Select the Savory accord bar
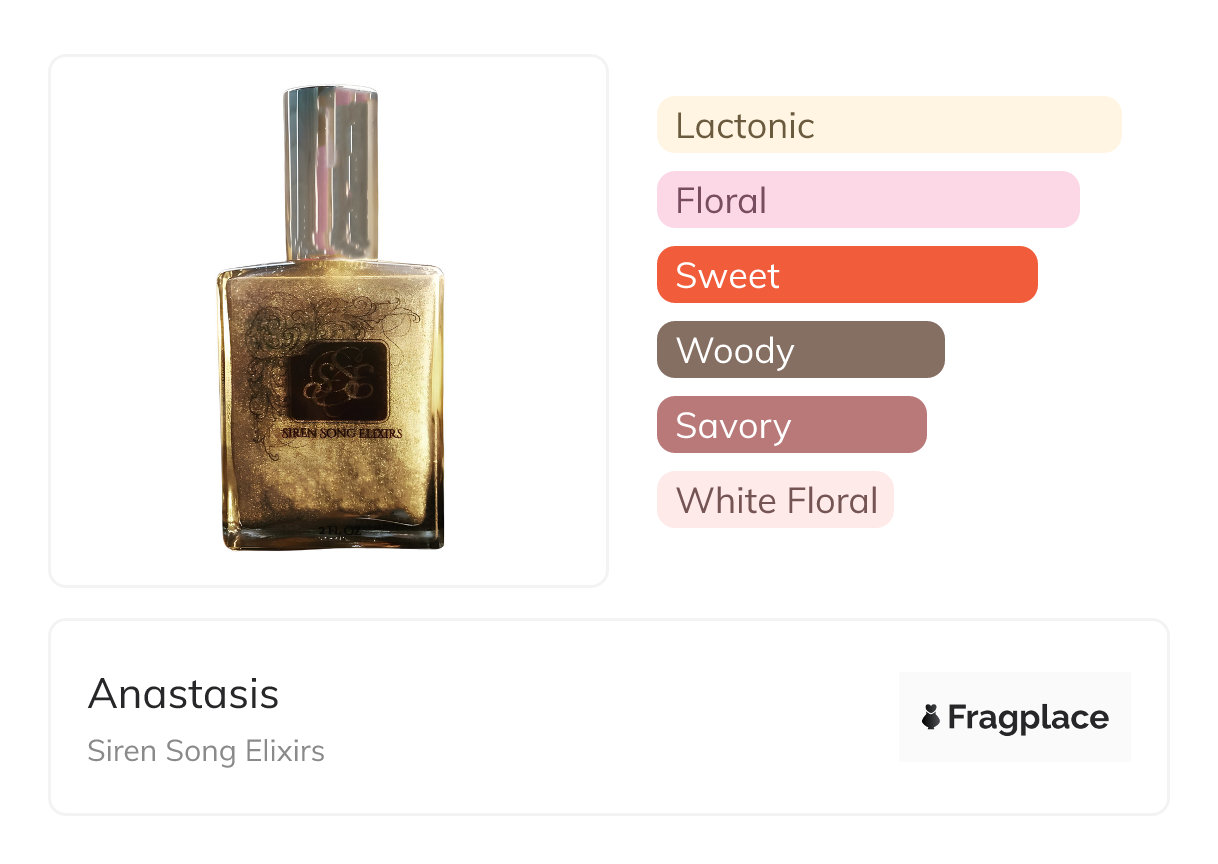This screenshot has height=864, width=1218. pos(791,425)
